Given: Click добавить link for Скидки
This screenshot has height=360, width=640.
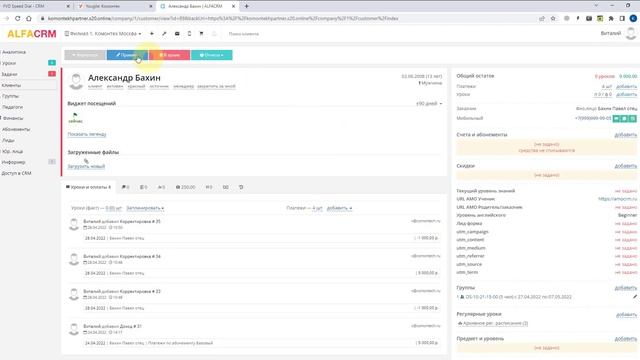Looking at the screenshot, I should point(626,166).
